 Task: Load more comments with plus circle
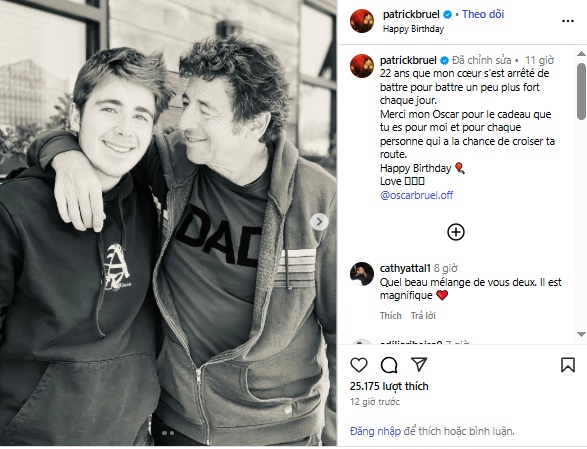coord(456,232)
